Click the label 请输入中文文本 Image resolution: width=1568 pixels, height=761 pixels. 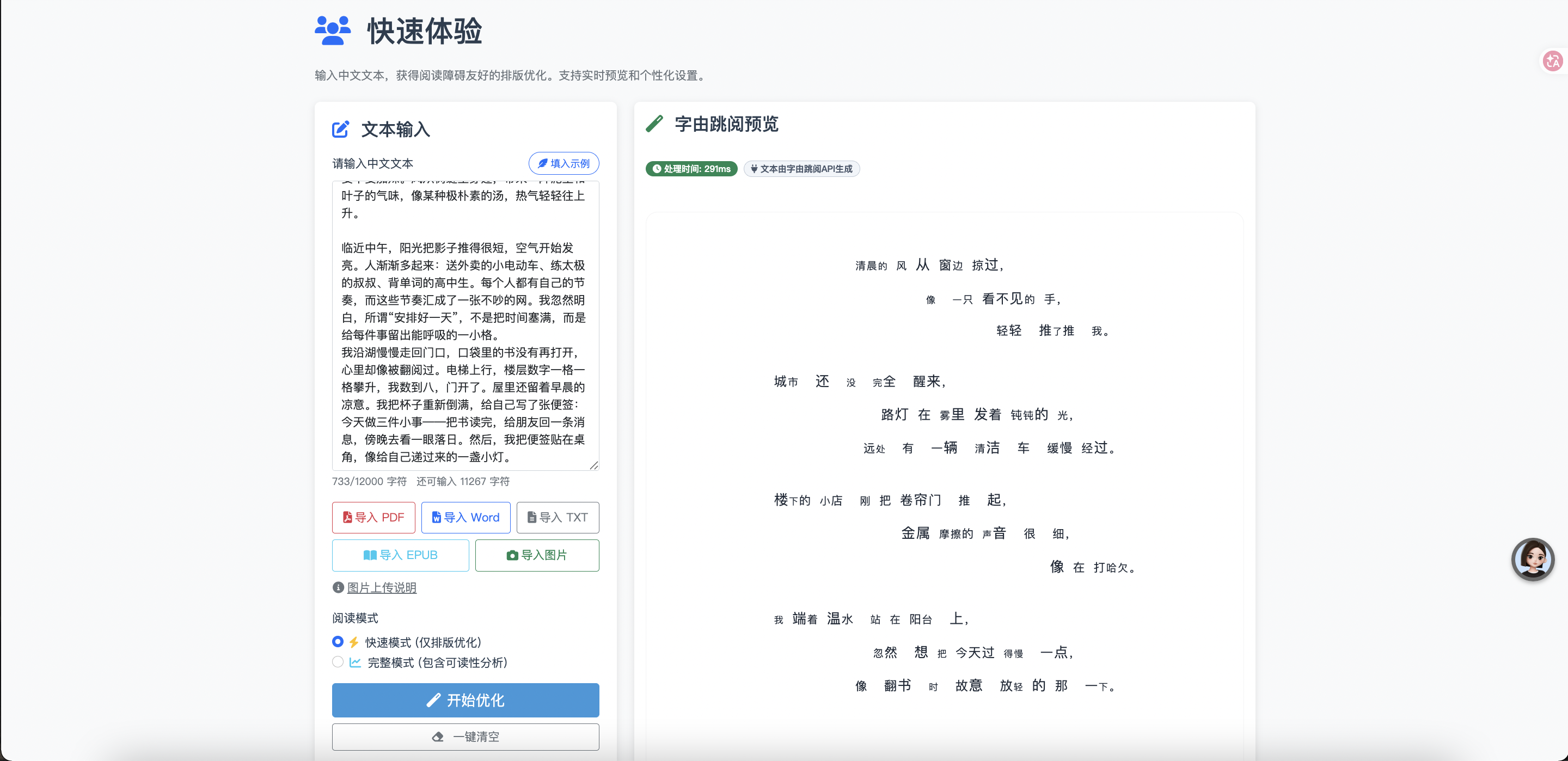click(372, 163)
